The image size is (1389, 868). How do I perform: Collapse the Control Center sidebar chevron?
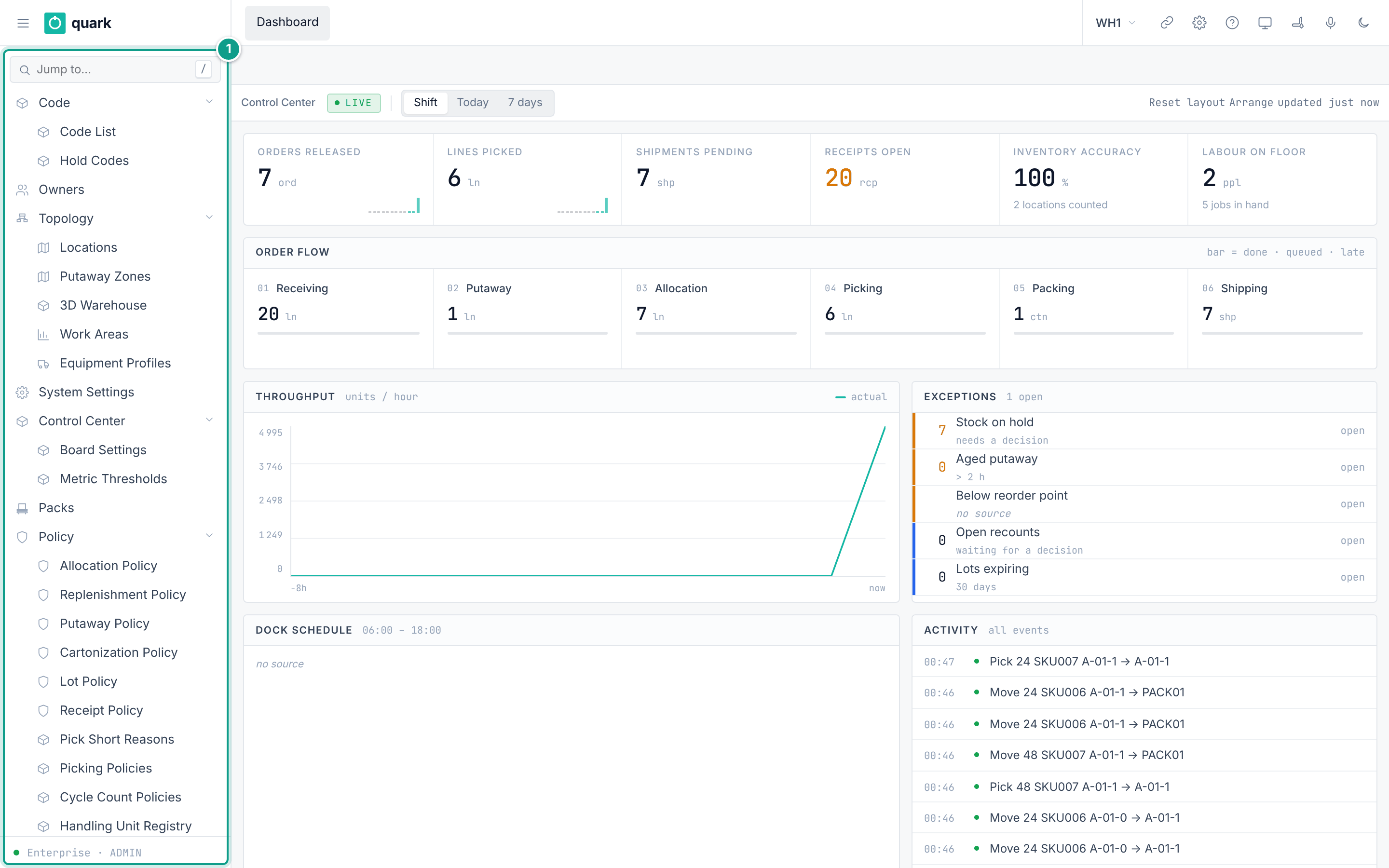coord(209,420)
